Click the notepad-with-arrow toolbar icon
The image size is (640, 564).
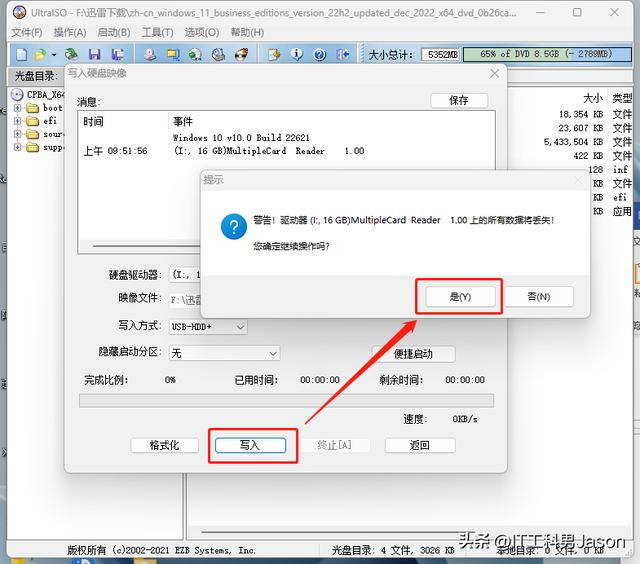[x=274, y=54]
